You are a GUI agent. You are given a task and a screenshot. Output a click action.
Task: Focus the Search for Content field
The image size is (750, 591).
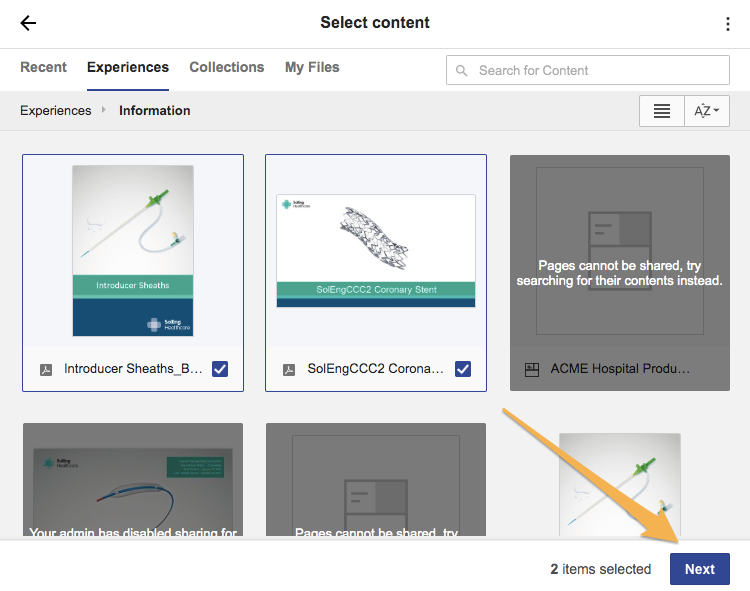click(x=588, y=70)
